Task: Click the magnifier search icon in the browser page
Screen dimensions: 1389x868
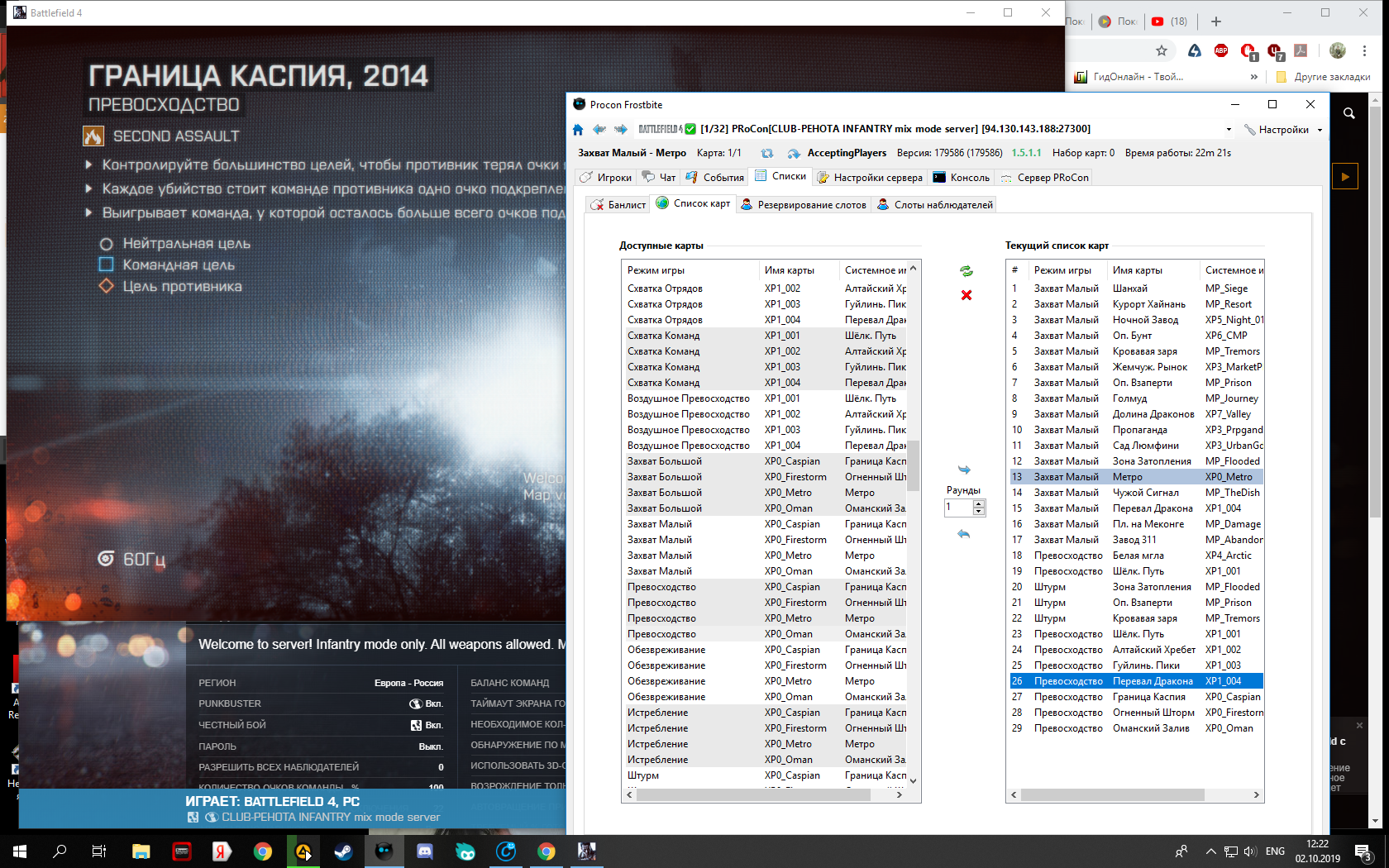Action: (1349, 113)
